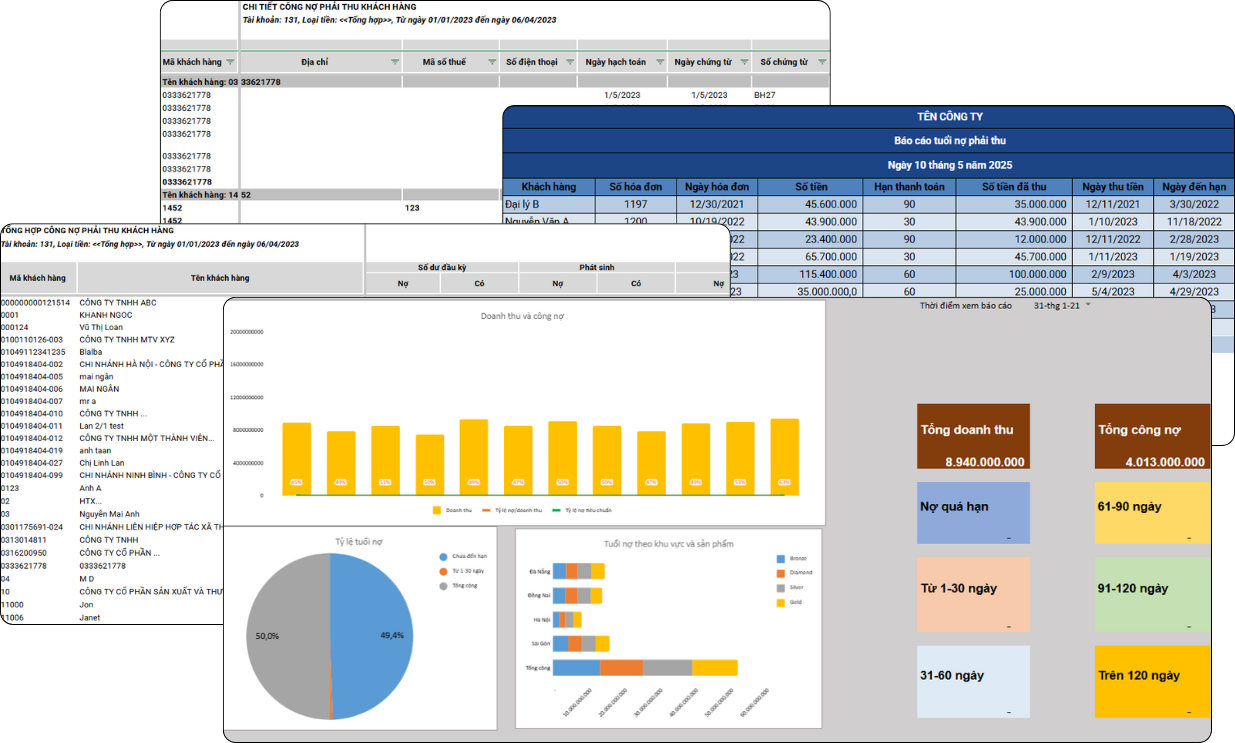Click the Tổng công nợ summary card
This screenshot has width=1235, height=743.
(x=1152, y=438)
